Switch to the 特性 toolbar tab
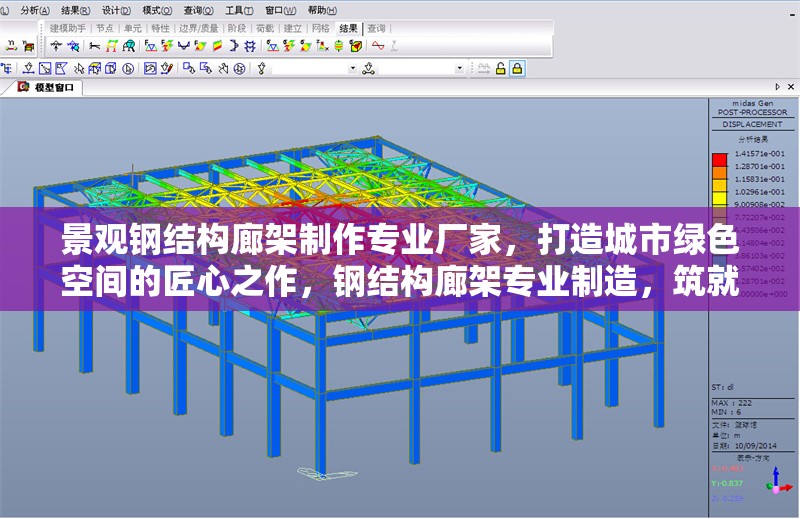Viewport: 800px width, 519px height. [x=160, y=28]
